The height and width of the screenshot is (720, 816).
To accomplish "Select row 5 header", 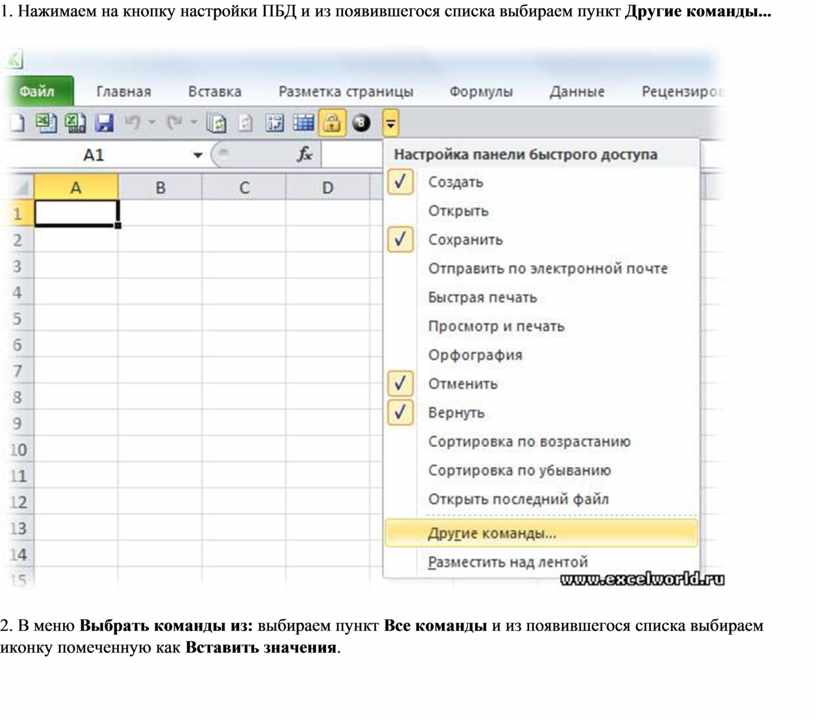I will coord(18,318).
